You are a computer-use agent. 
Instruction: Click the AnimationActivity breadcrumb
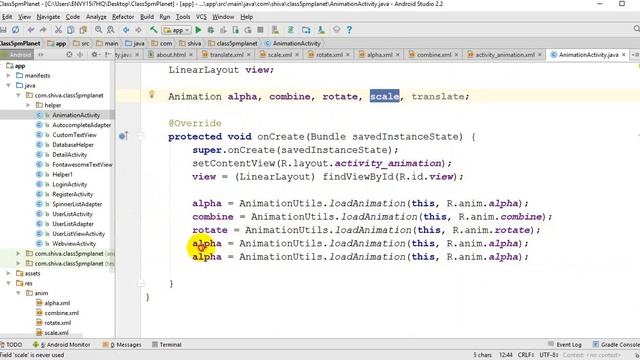(293, 43)
